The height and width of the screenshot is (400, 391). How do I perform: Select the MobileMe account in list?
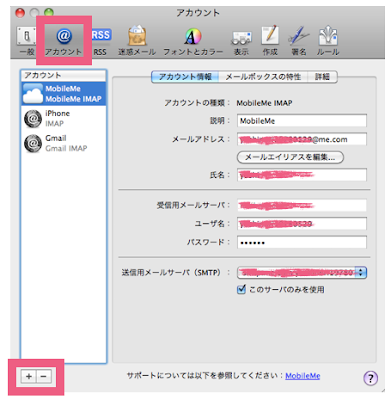(64, 94)
